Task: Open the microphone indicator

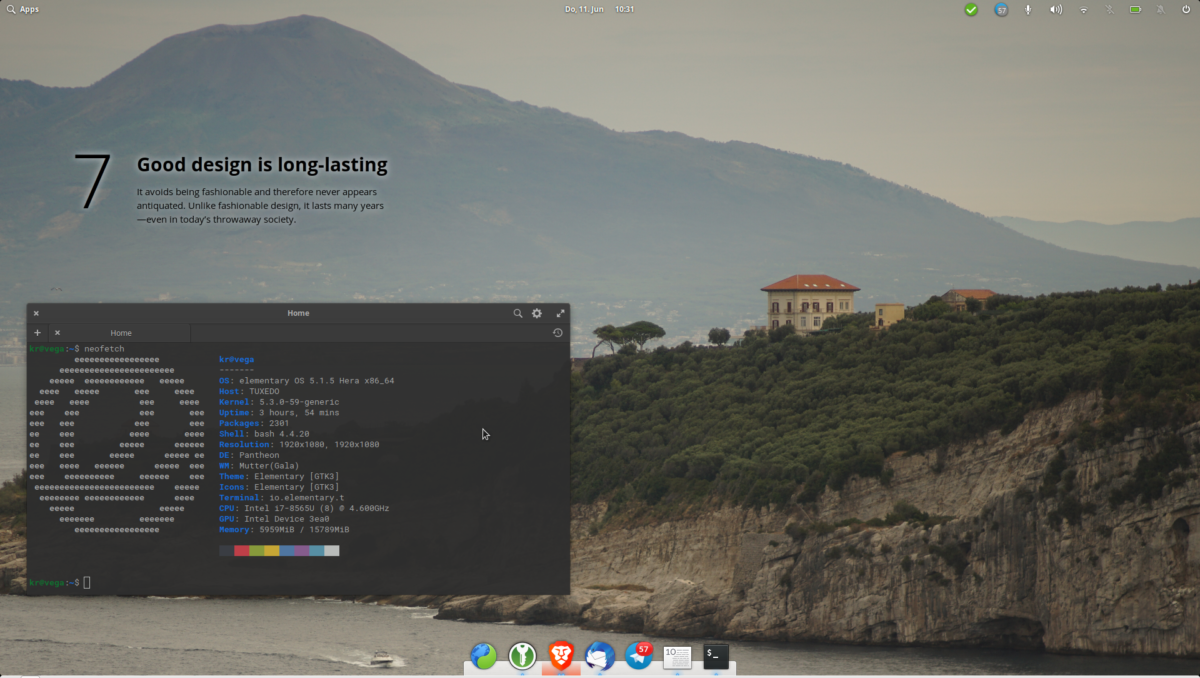Action: point(1029,9)
